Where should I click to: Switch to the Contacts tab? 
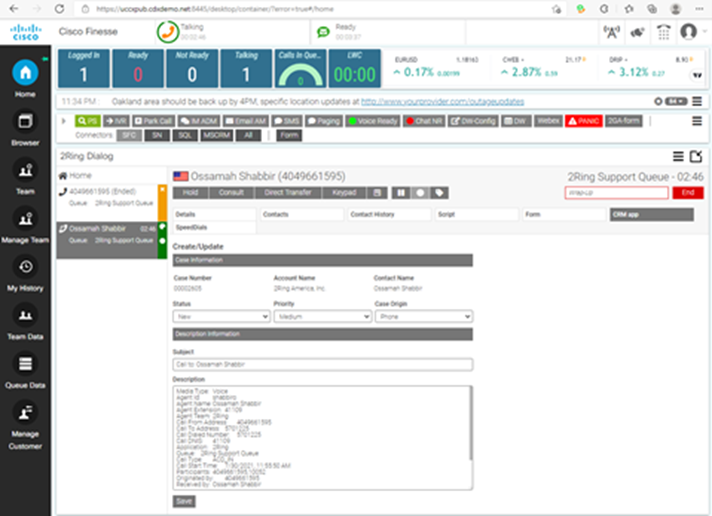(x=302, y=214)
